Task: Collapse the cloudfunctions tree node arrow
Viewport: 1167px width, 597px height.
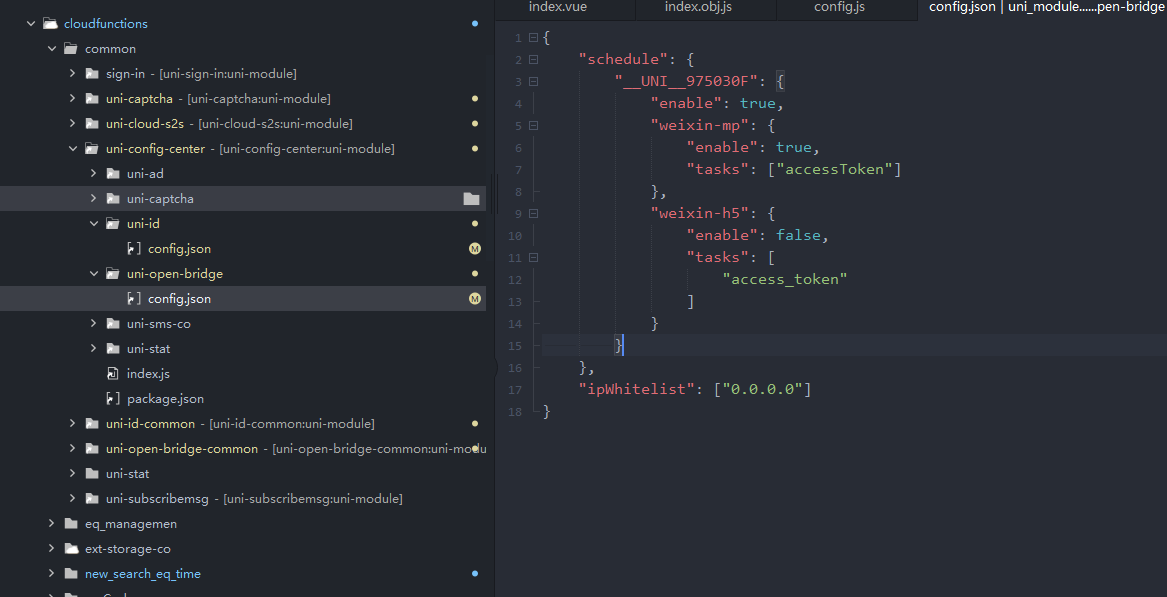Action: [x=31, y=24]
